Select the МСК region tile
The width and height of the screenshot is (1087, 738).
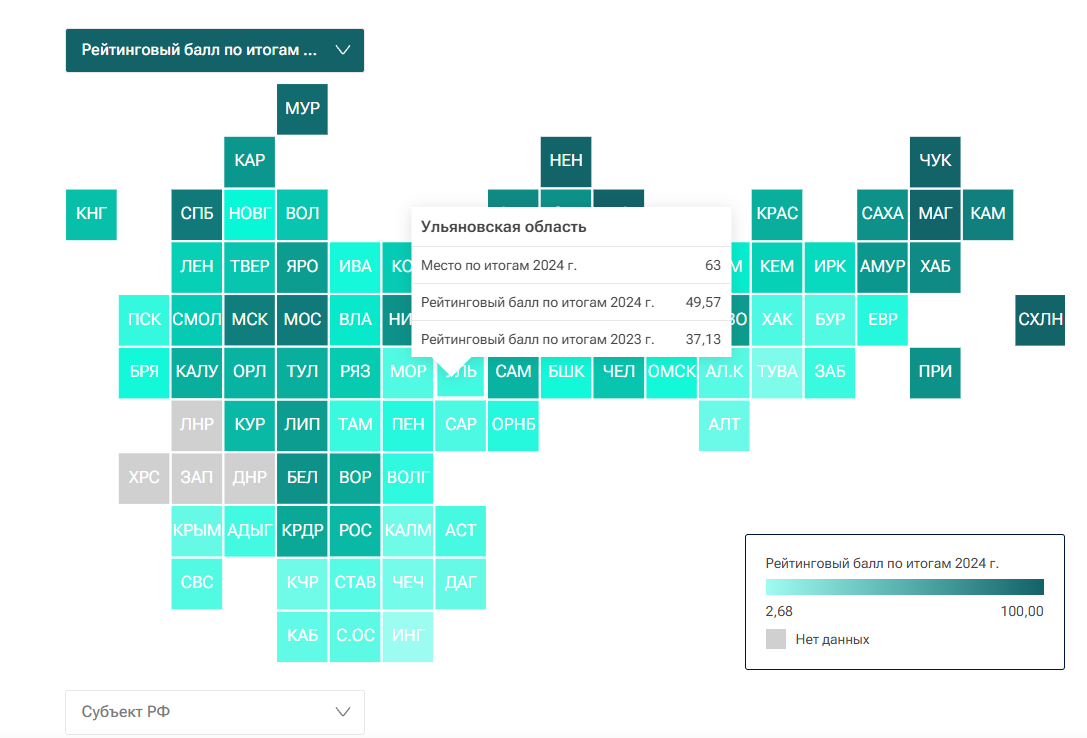point(249,320)
